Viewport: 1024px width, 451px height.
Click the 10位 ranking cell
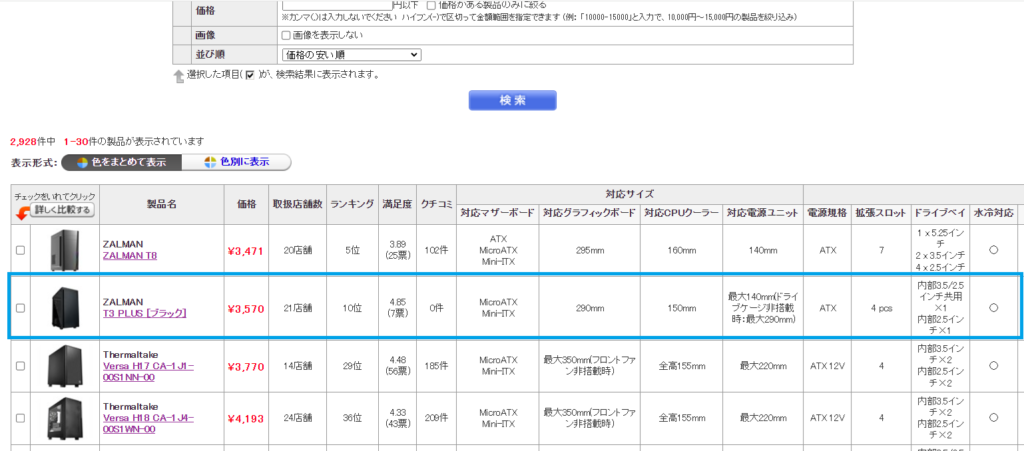coord(353,307)
